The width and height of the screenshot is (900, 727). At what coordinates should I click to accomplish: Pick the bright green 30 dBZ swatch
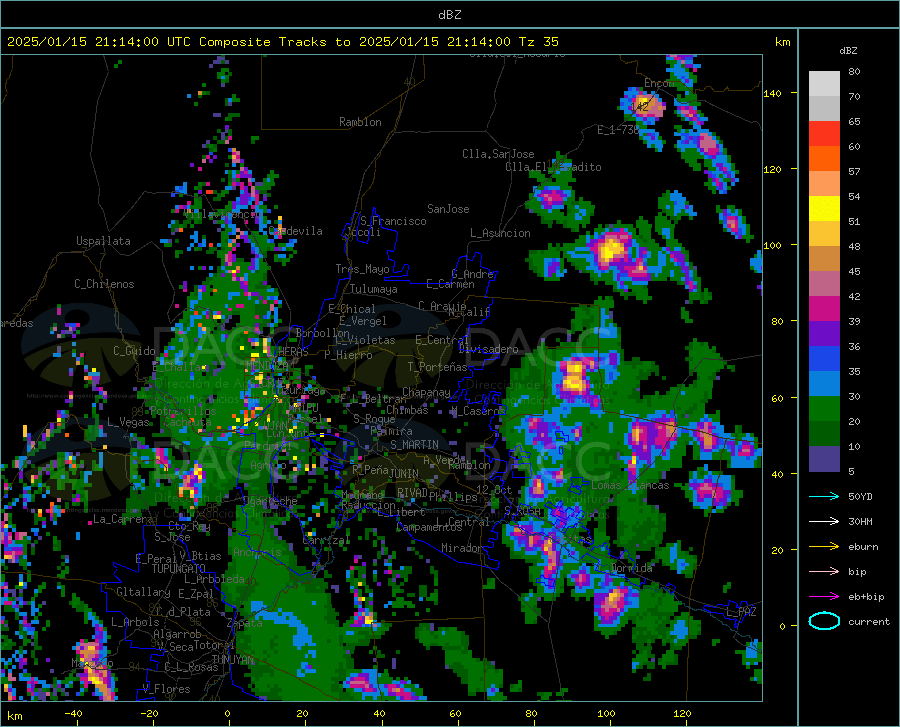pos(824,409)
